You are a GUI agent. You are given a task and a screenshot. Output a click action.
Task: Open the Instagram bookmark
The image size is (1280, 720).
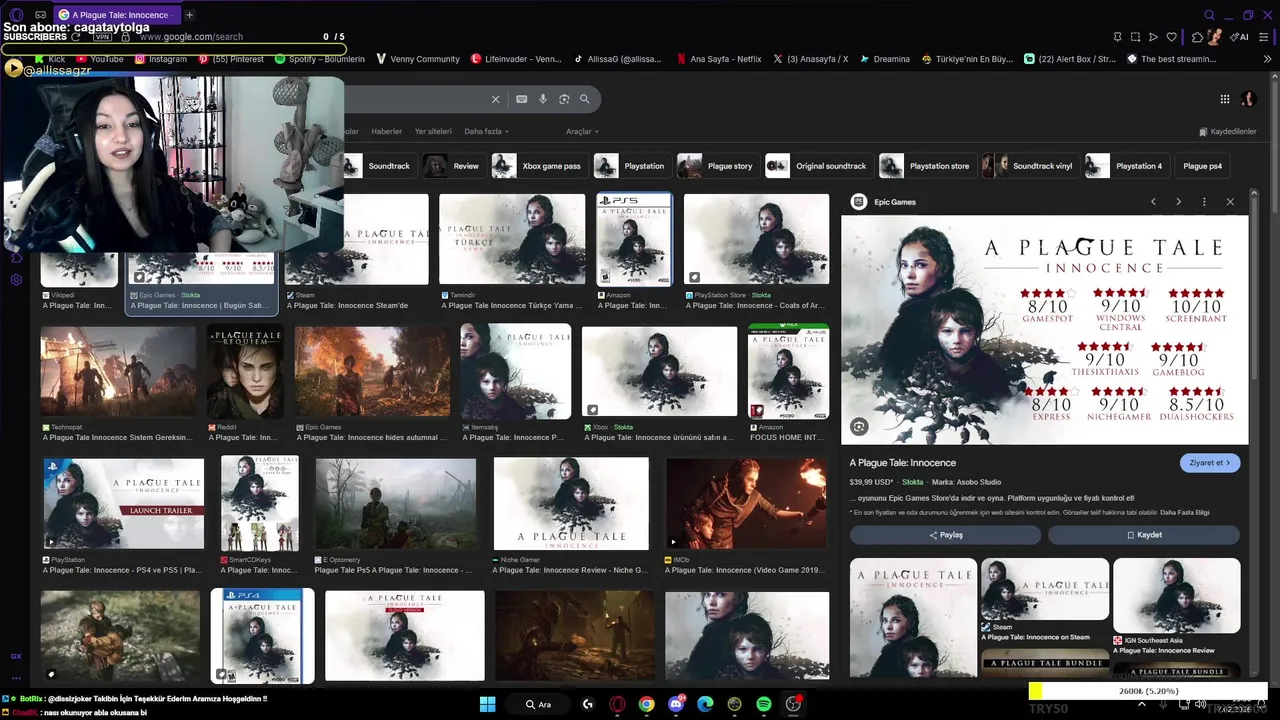(x=161, y=59)
